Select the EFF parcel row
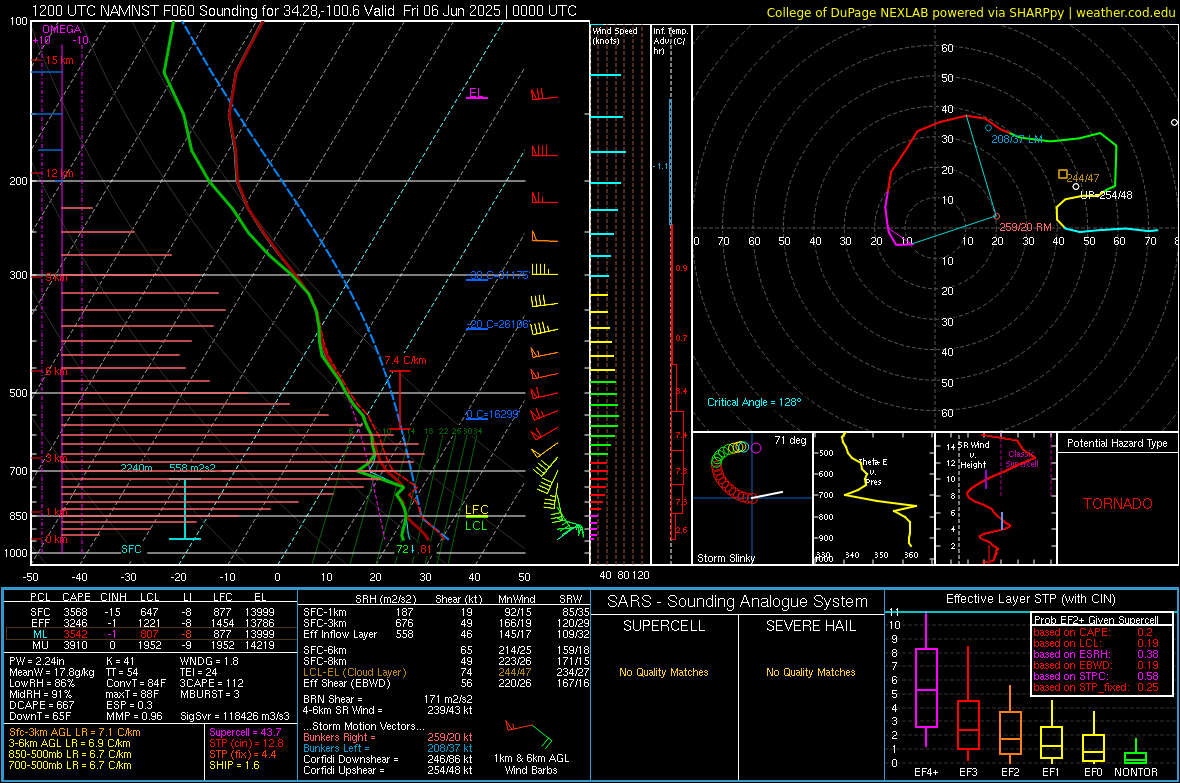 [151, 623]
